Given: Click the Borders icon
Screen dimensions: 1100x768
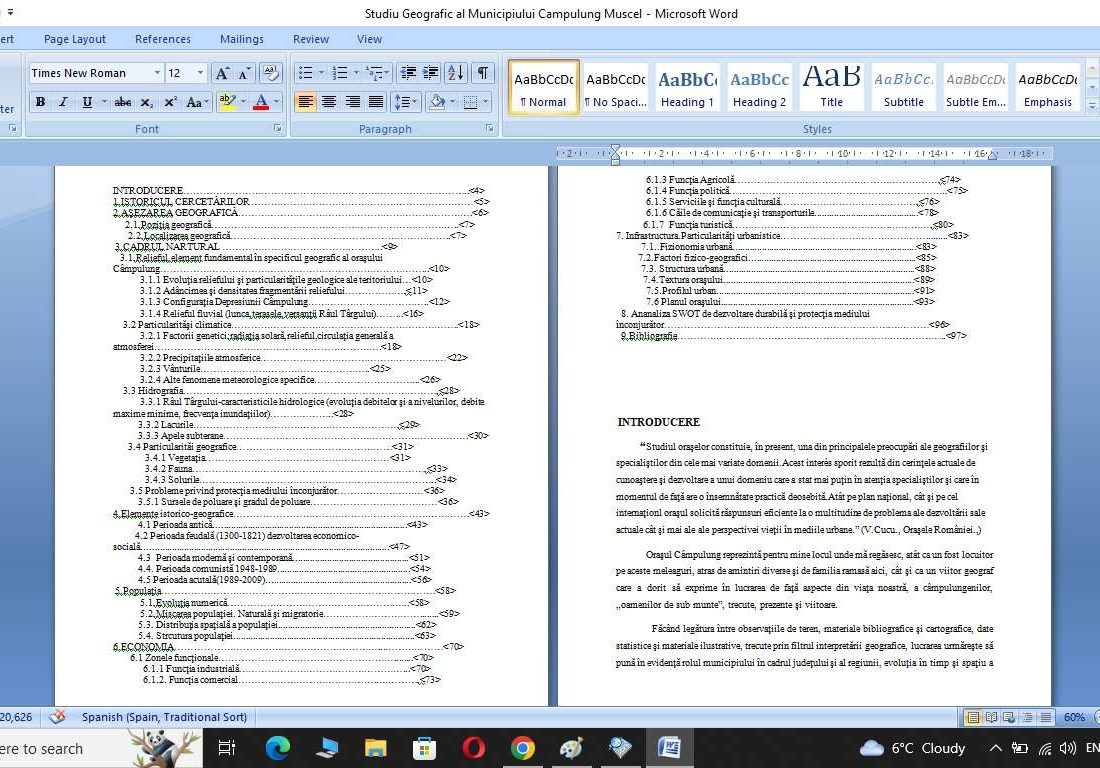Looking at the screenshot, I should pos(470,102).
